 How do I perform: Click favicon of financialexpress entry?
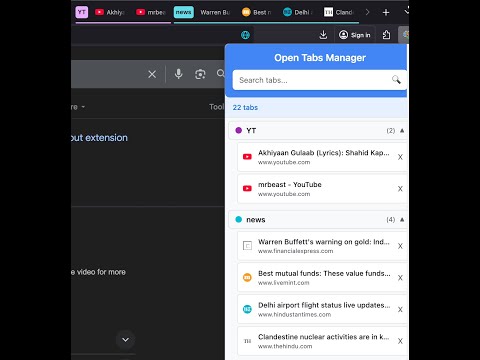click(247, 246)
